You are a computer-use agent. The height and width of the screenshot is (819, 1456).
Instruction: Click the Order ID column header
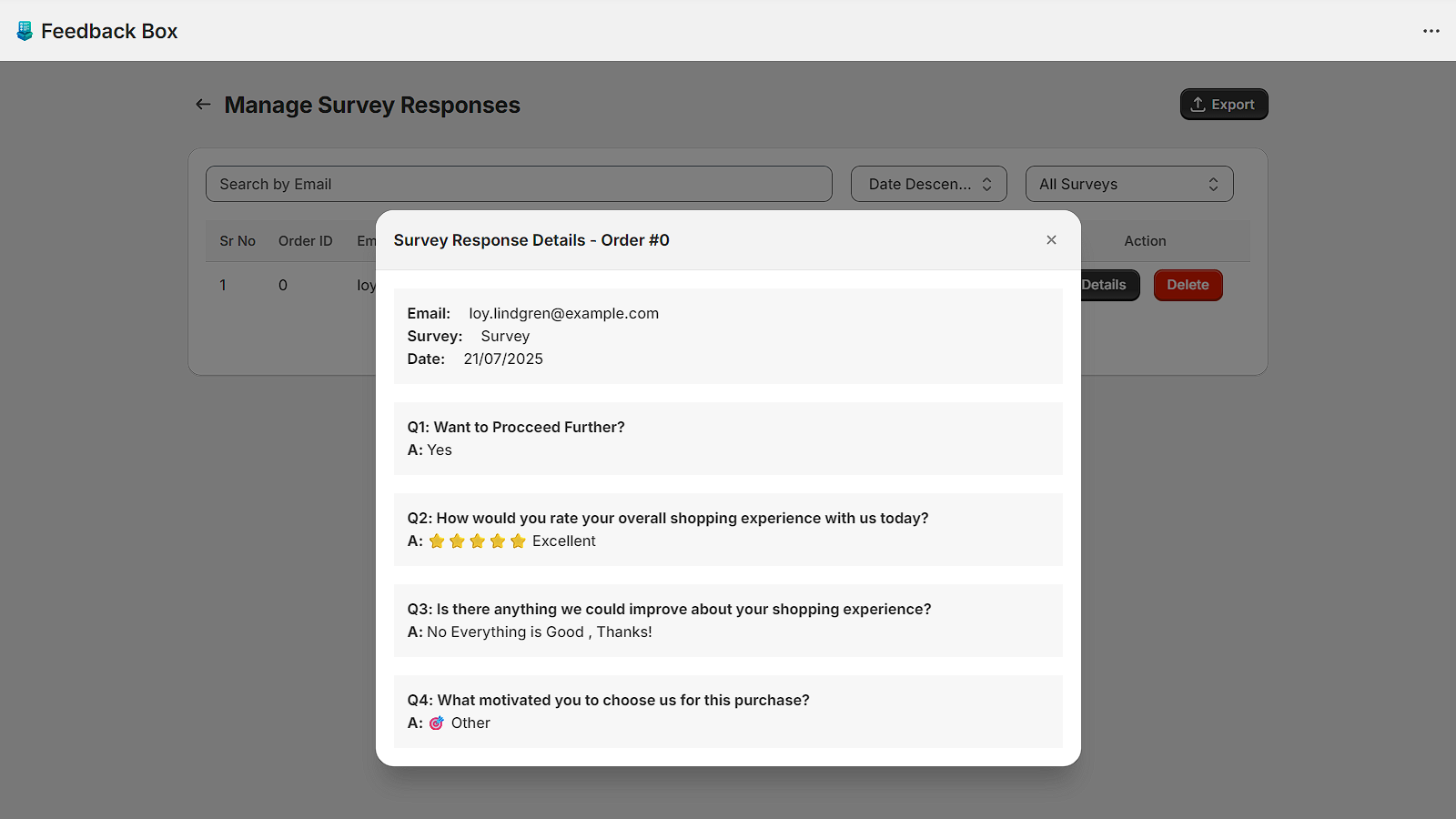[306, 241]
